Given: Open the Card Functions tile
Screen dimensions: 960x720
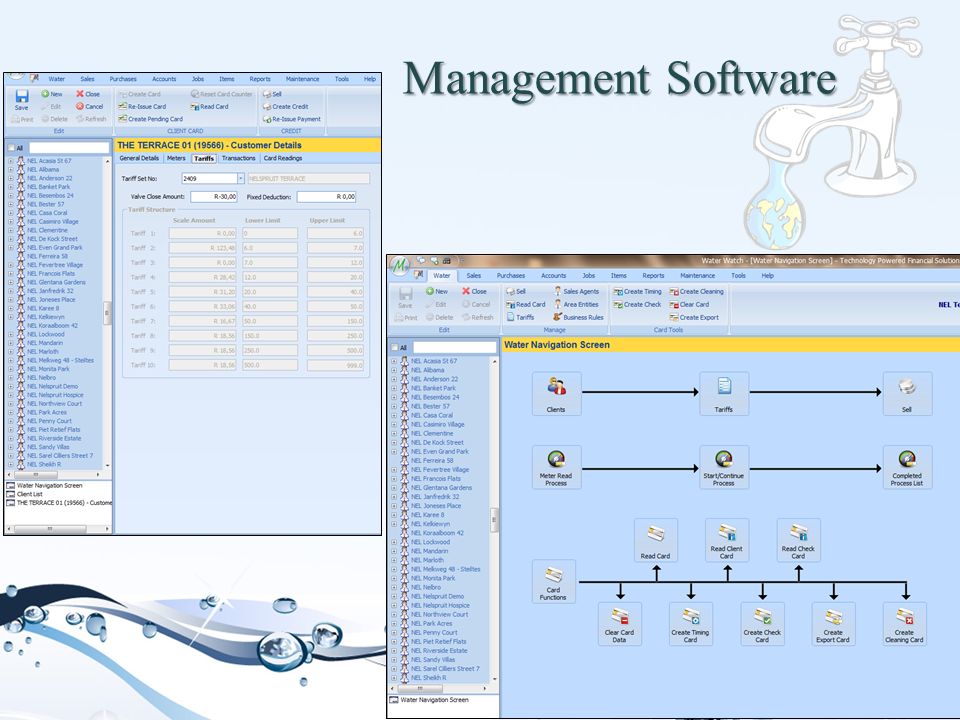Looking at the screenshot, I should click(x=553, y=582).
